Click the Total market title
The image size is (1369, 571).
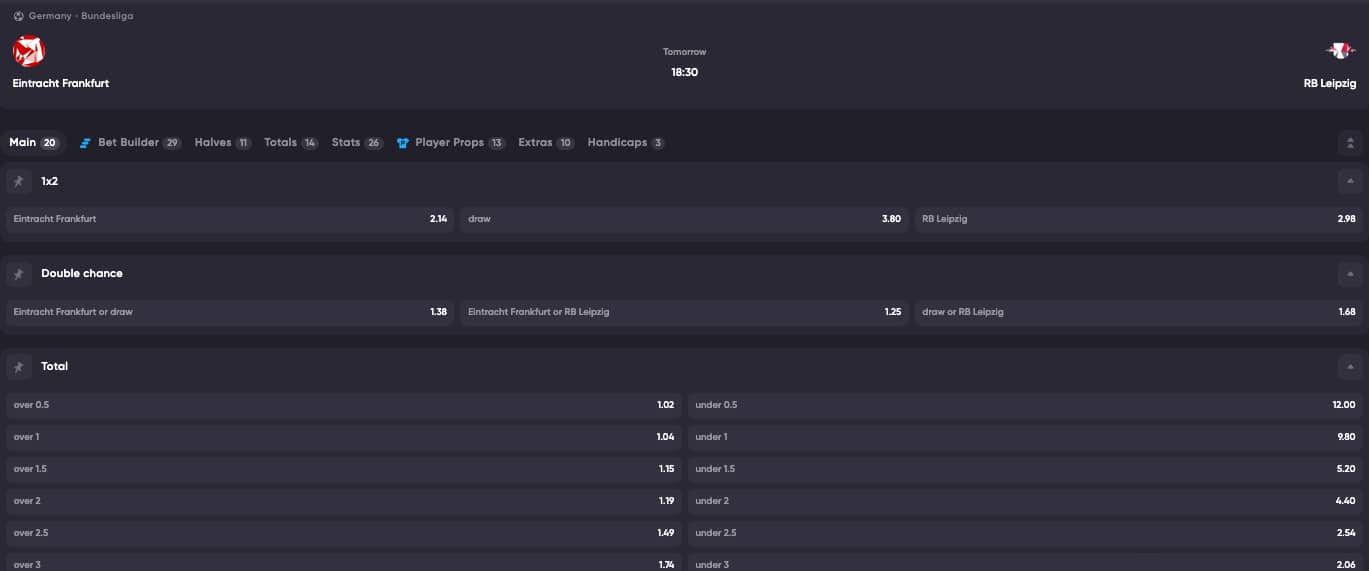pos(55,366)
